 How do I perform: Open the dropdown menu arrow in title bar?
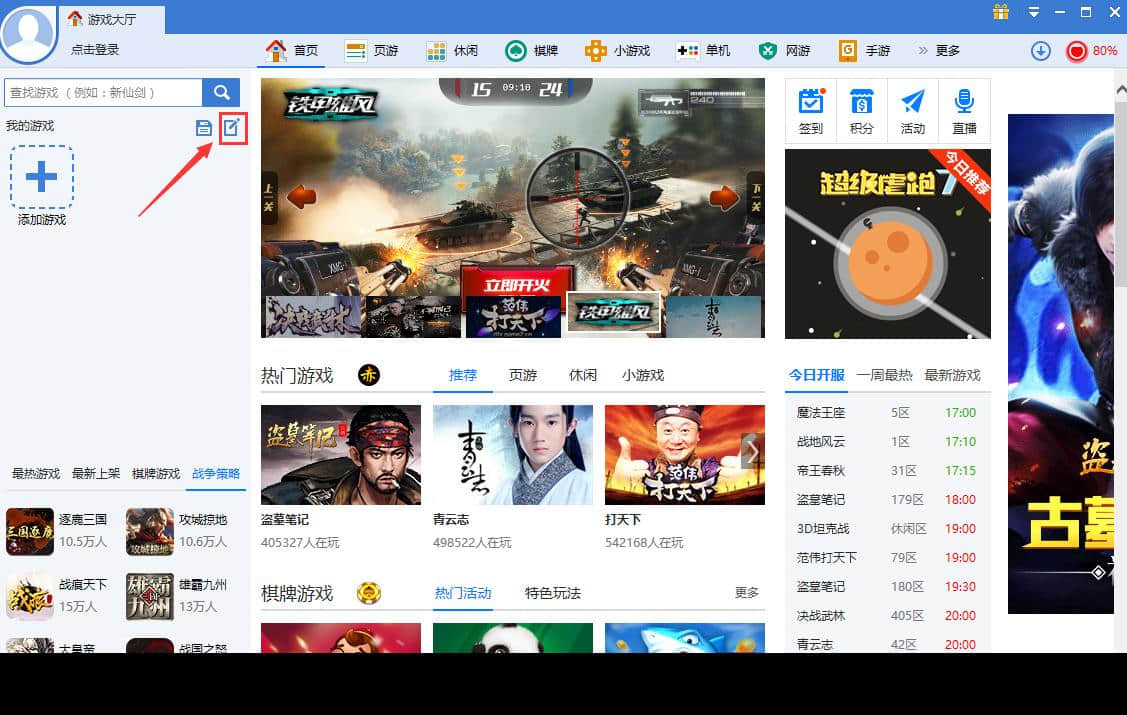pyautogui.click(x=1034, y=12)
